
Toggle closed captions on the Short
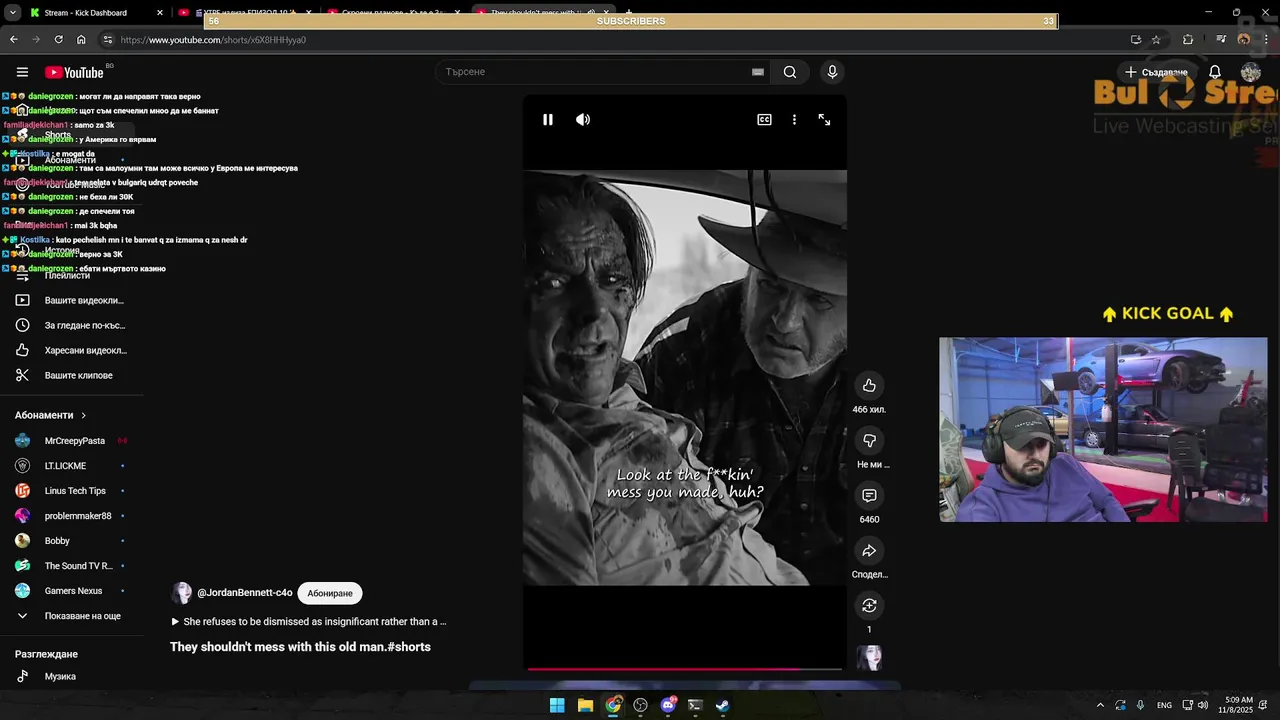pos(764,120)
